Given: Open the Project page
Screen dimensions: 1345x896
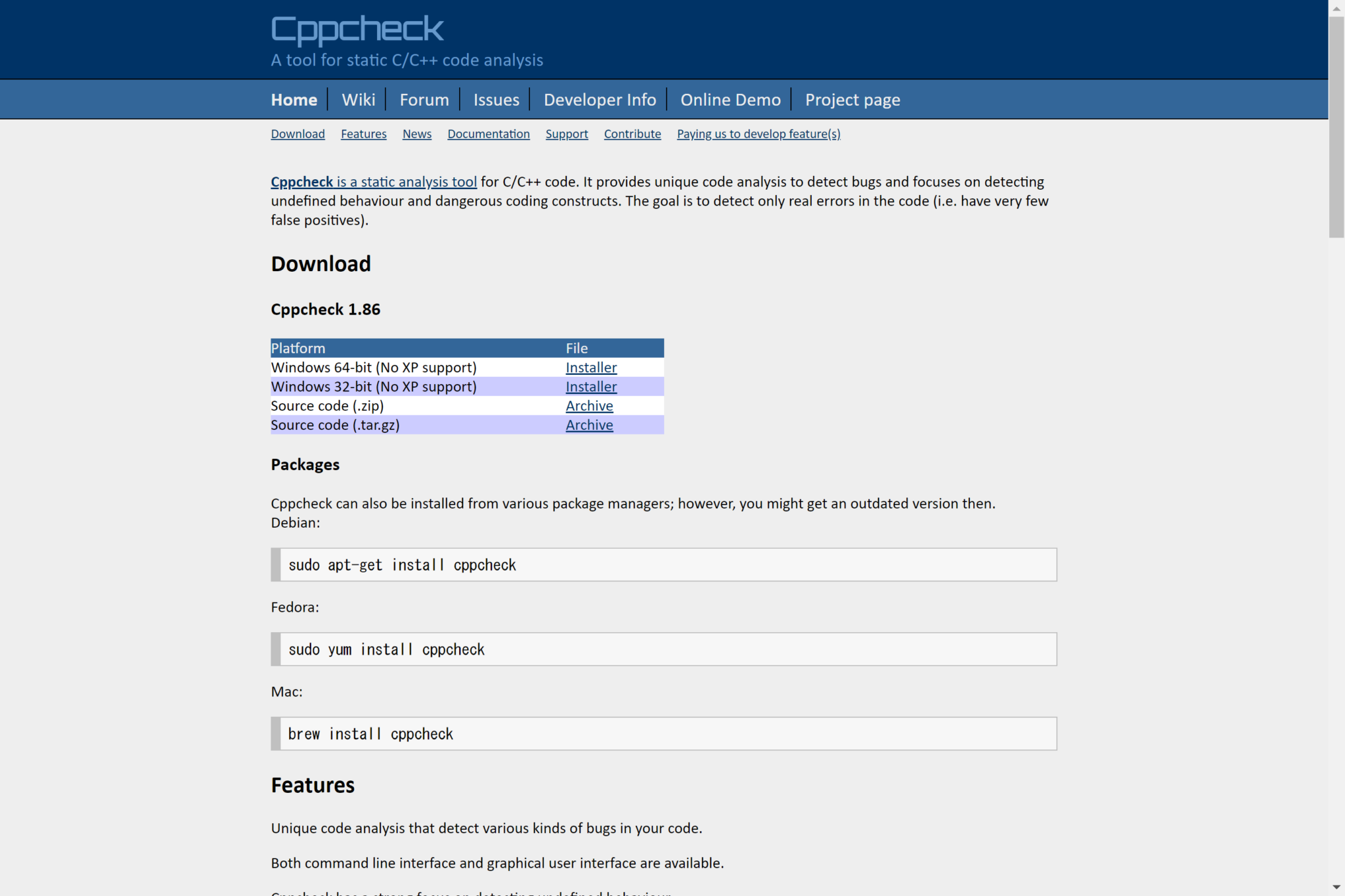Looking at the screenshot, I should [x=852, y=99].
